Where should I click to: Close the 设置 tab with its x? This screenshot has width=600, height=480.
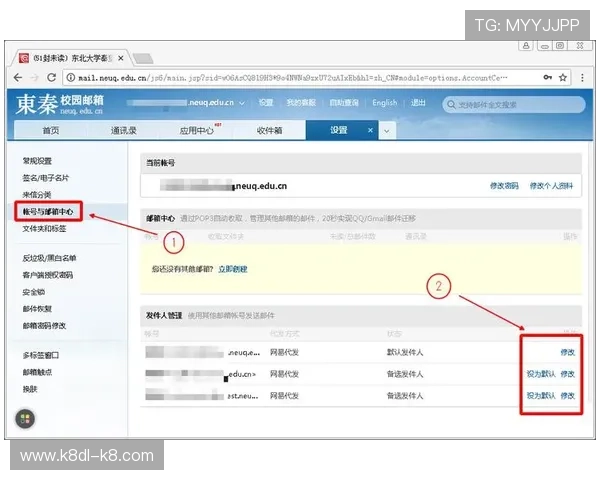coord(369,130)
